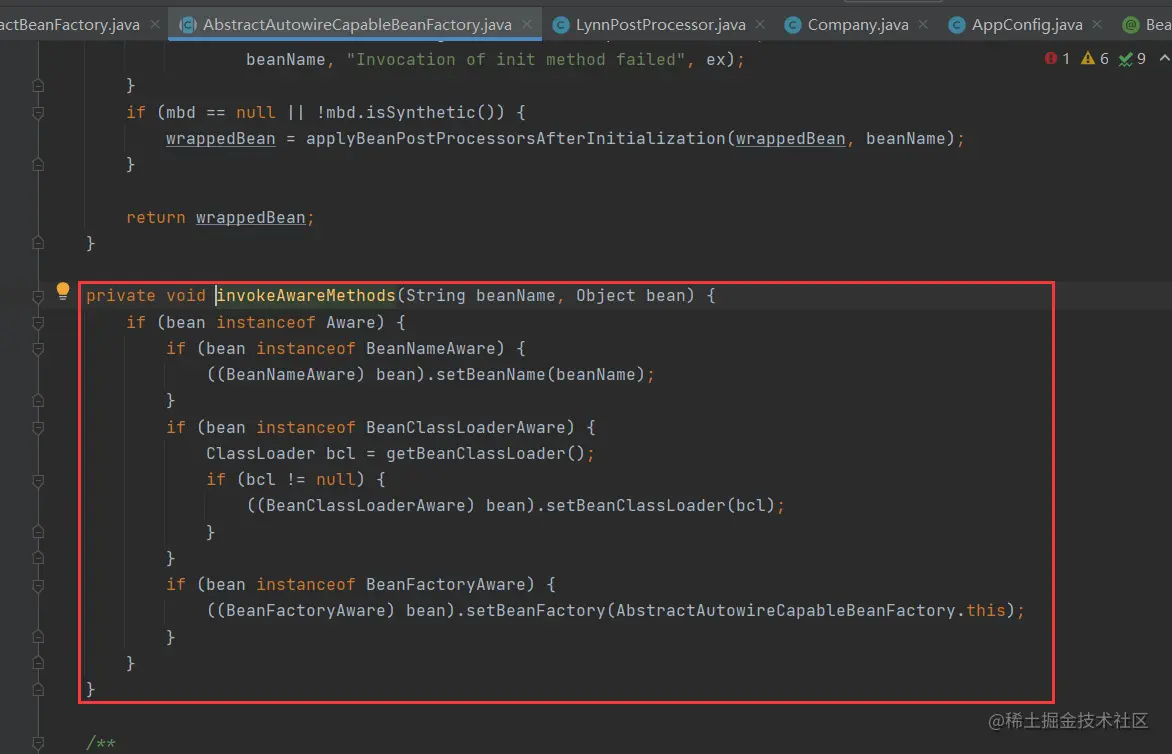Viewport: 1172px width, 754px height.
Task: Click the setBeanFactory method call
Action: (x=536, y=611)
